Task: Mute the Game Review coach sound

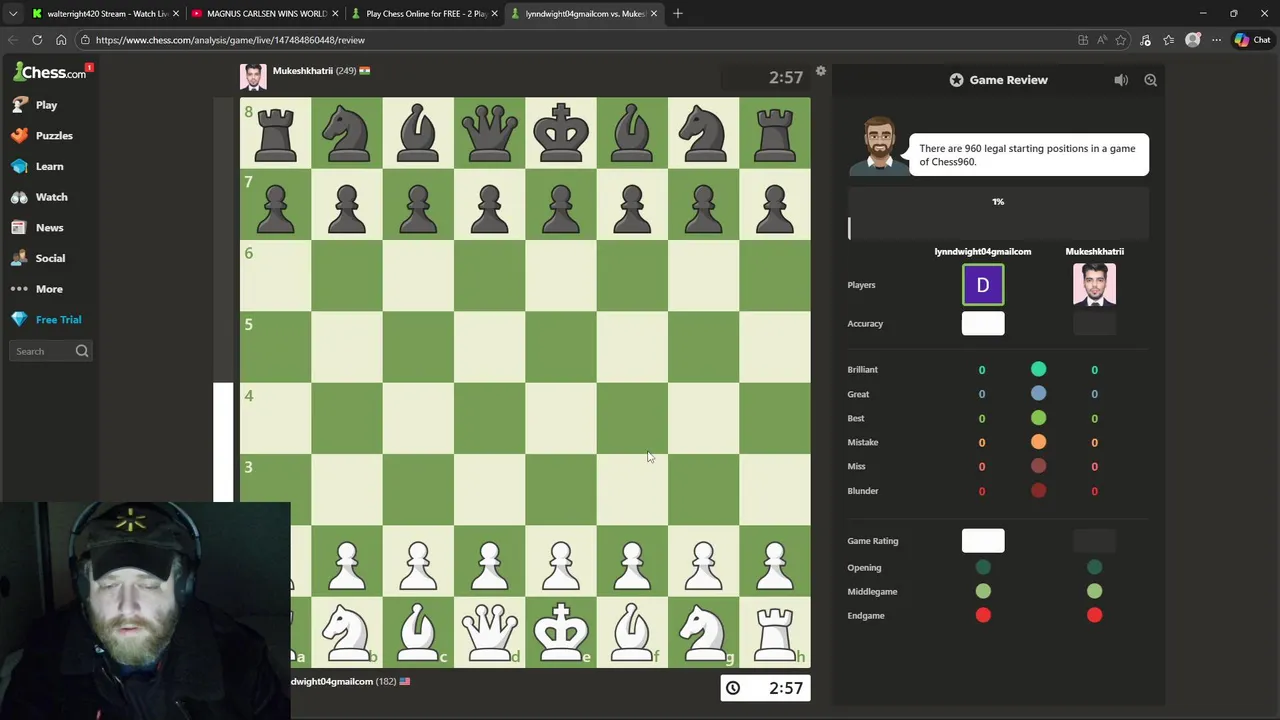Action: click(1121, 80)
